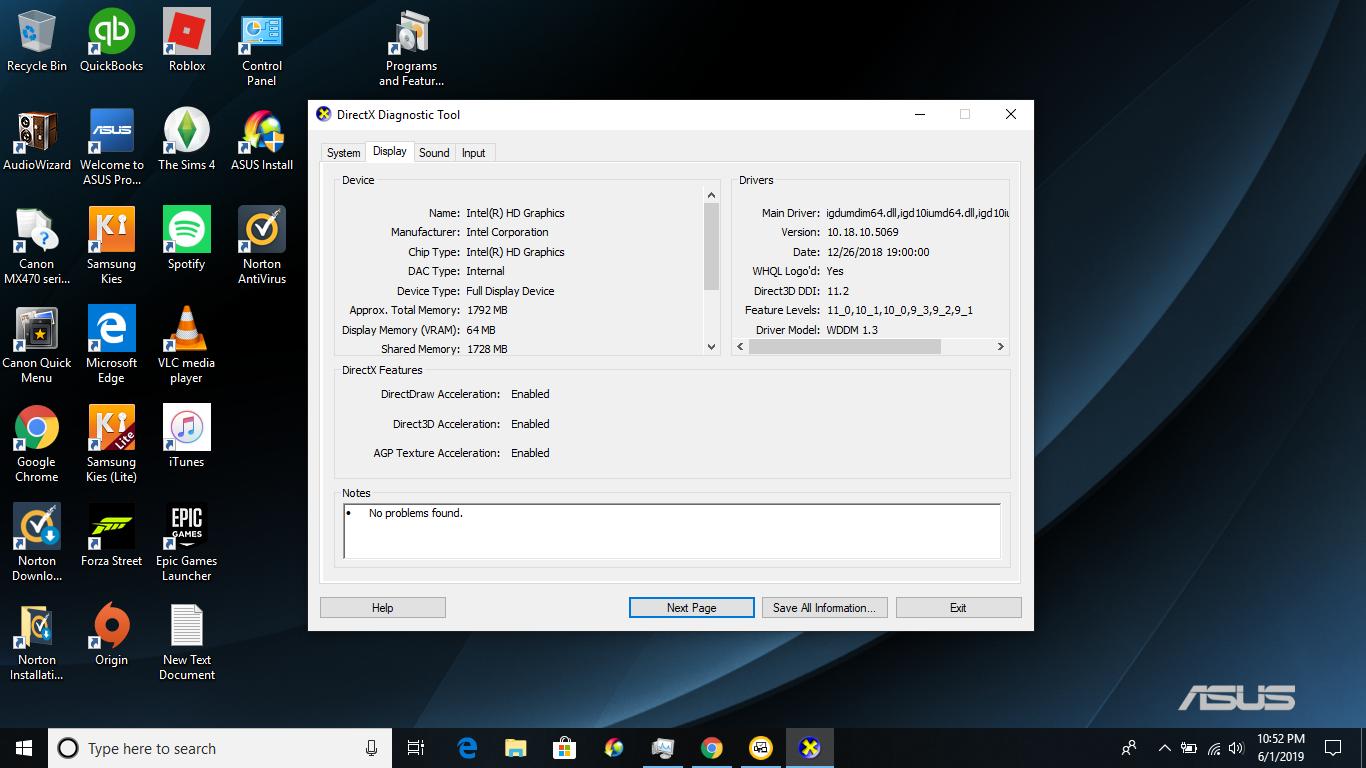This screenshot has height=768, width=1366.
Task: Launch Microsoft Edge from the desktop
Action: click(112, 344)
